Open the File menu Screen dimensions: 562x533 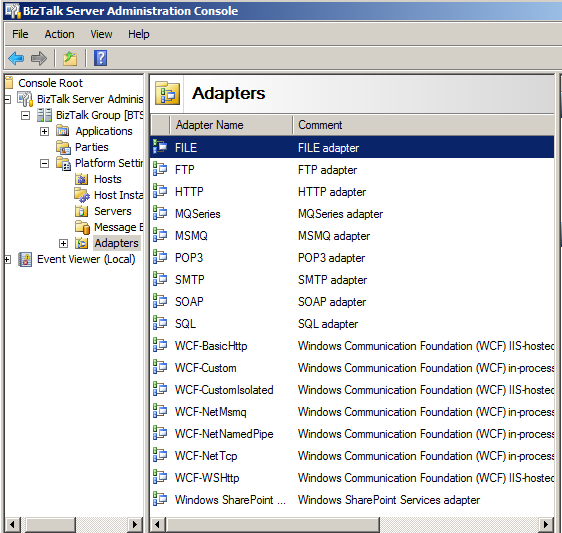[x=20, y=34]
